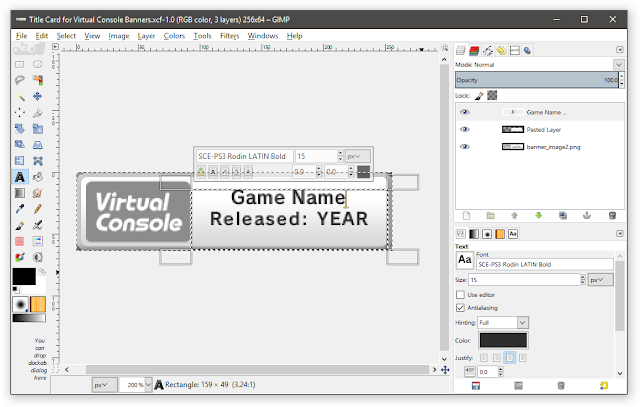
Task: Select banner_image2.png layer row
Action: click(540, 147)
